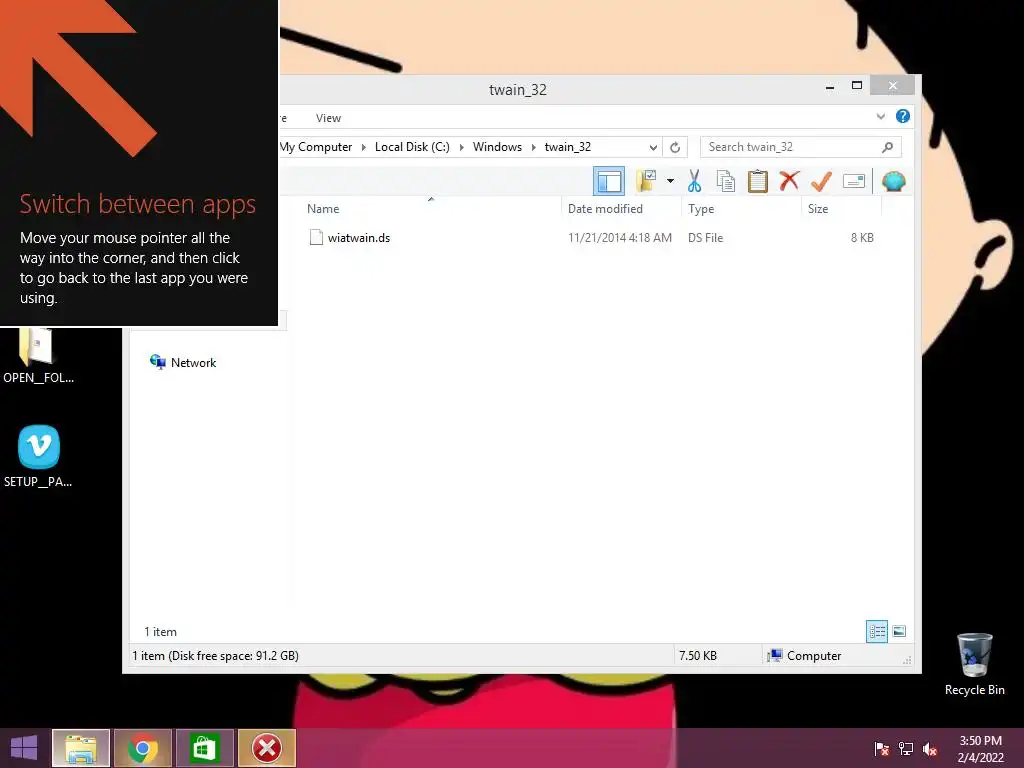Cut the selection with scissors icon
This screenshot has width=1024, height=768.
(694, 181)
